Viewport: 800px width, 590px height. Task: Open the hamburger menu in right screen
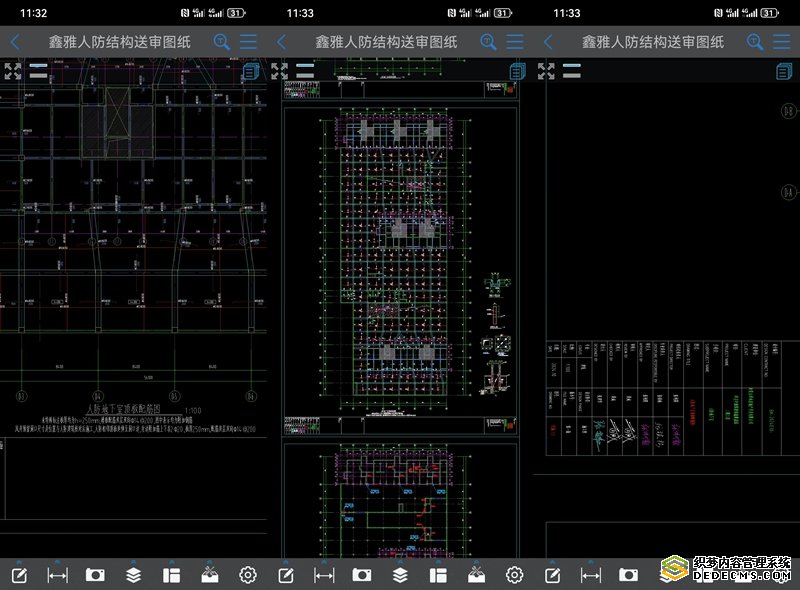click(781, 42)
